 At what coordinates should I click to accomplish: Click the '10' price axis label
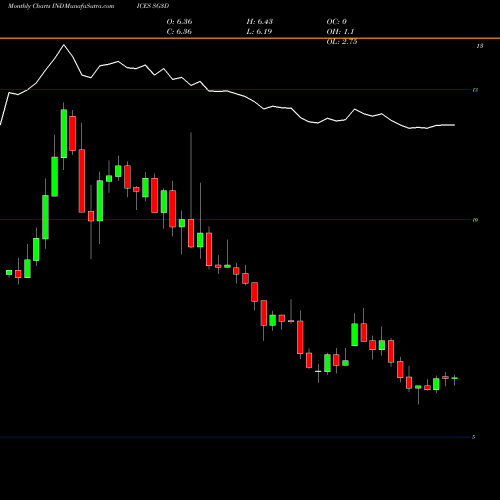(x=475, y=220)
